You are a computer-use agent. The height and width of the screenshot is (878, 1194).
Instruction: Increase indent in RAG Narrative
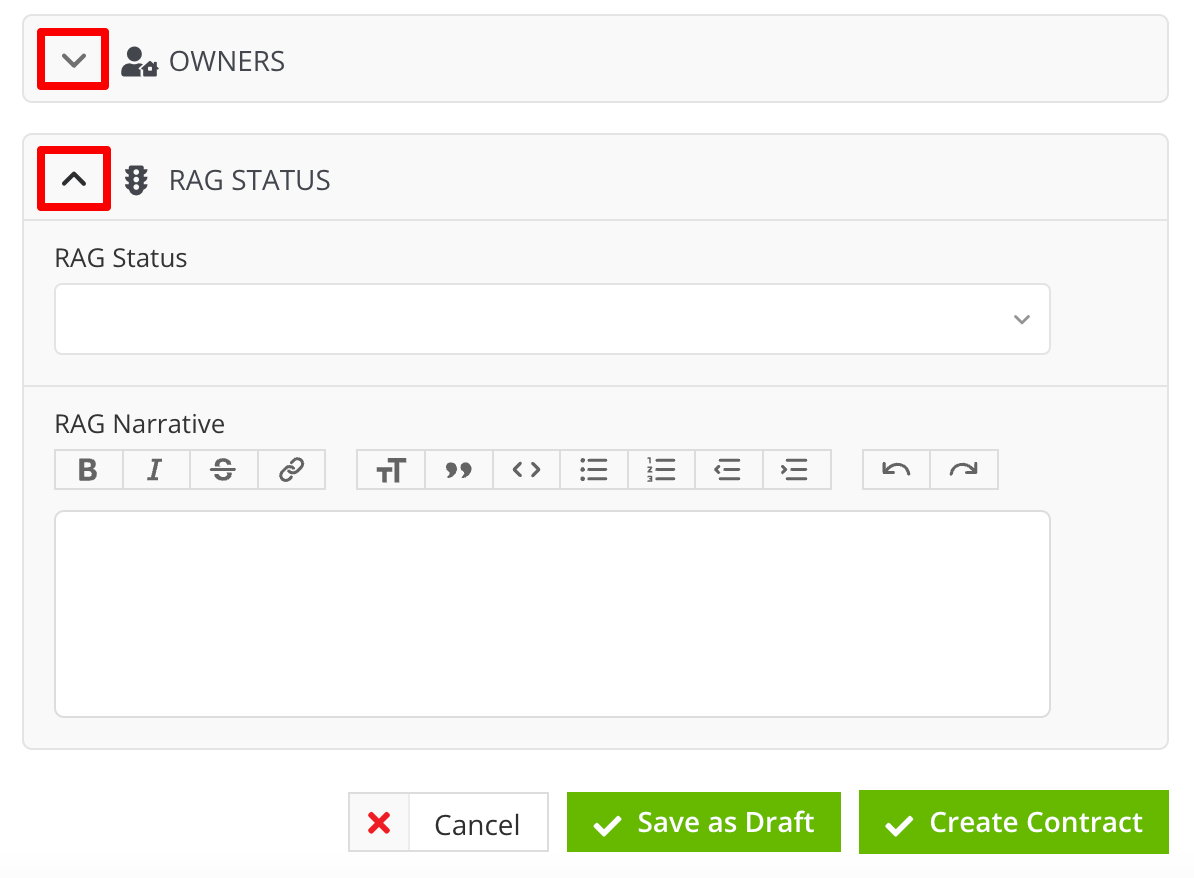tap(796, 469)
